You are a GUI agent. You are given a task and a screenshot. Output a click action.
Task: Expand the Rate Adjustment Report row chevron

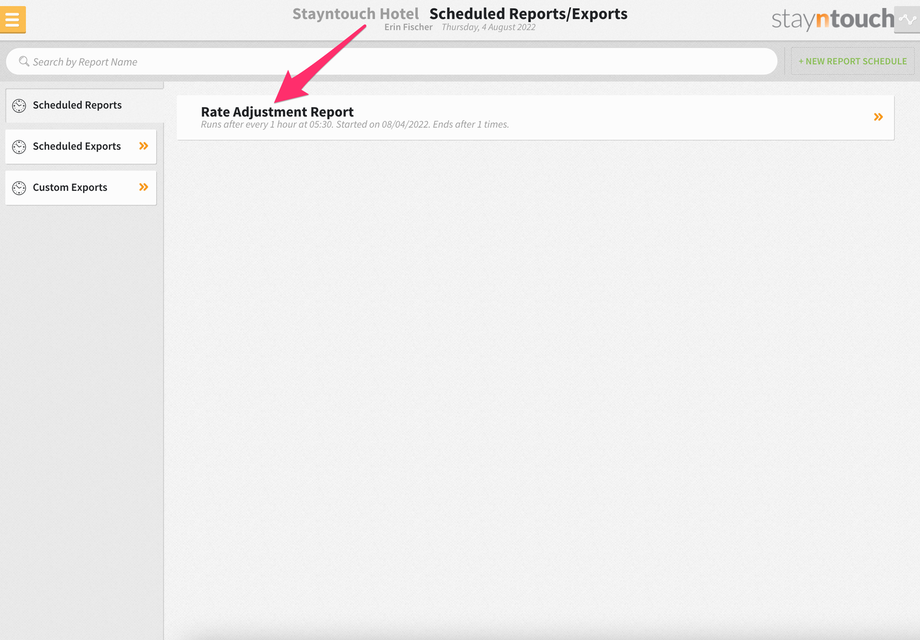878,117
